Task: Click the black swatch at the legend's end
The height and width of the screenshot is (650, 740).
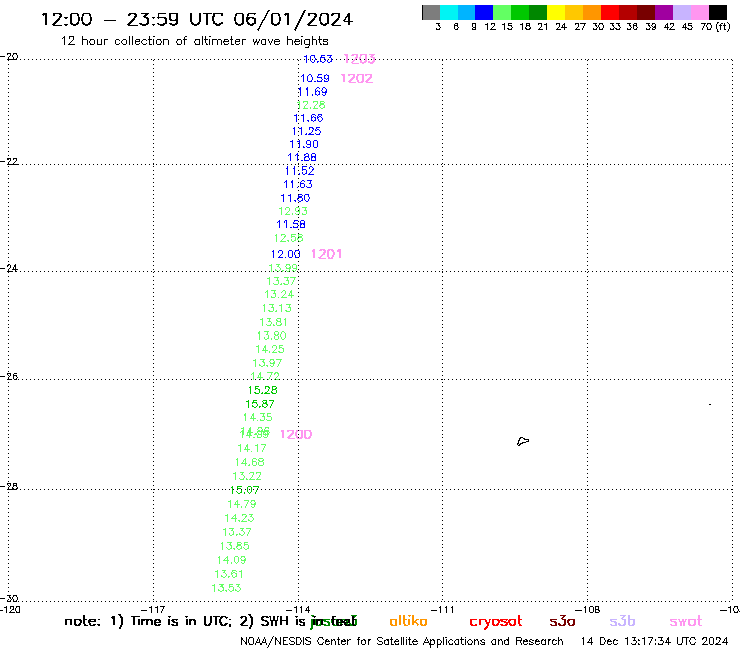Action: coord(718,12)
